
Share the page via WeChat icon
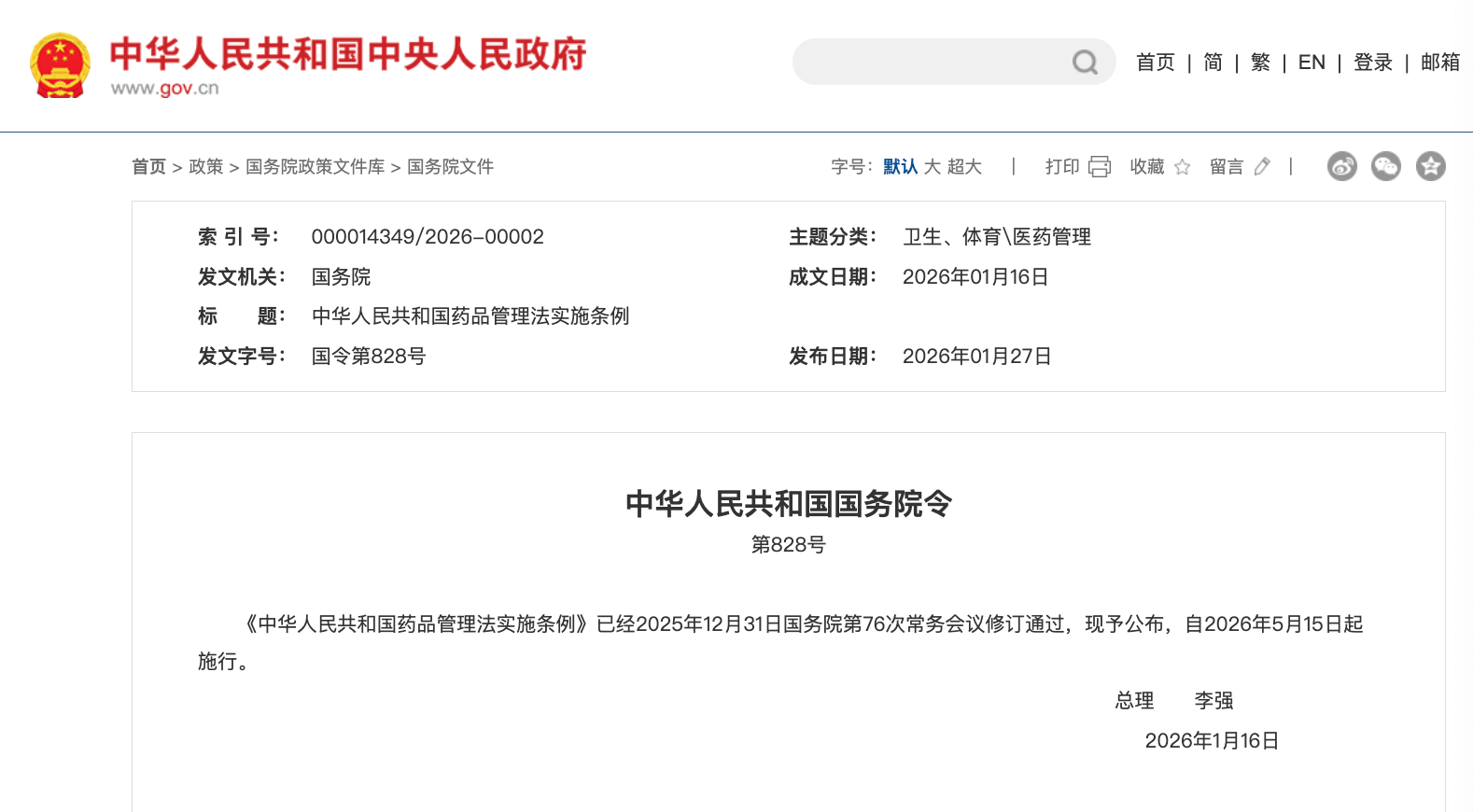[x=1385, y=166]
